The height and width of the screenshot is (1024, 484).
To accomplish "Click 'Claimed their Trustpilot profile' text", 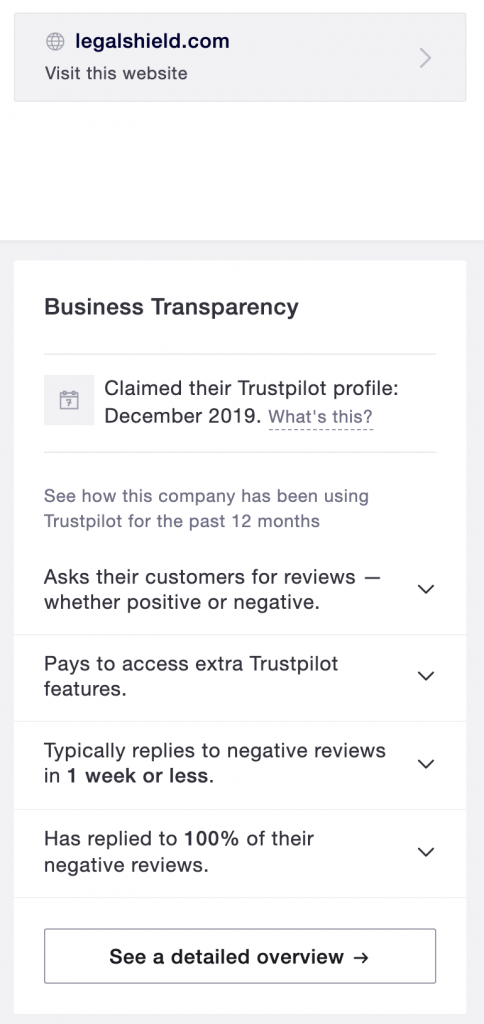I will pos(251,389).
